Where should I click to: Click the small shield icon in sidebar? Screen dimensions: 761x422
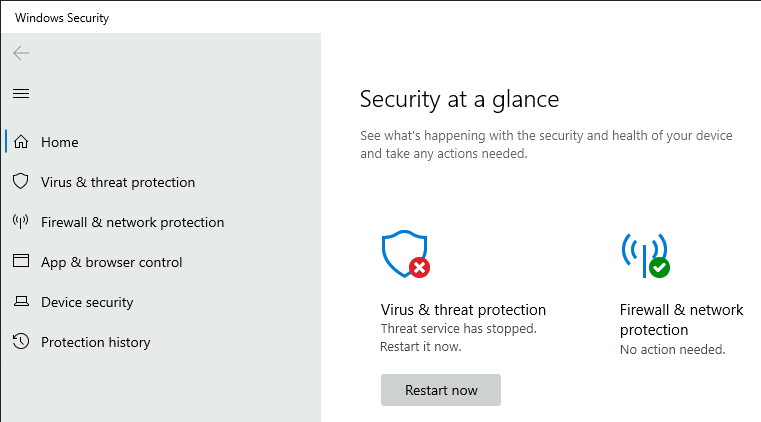pyautogui.click(x=21, y=182)
